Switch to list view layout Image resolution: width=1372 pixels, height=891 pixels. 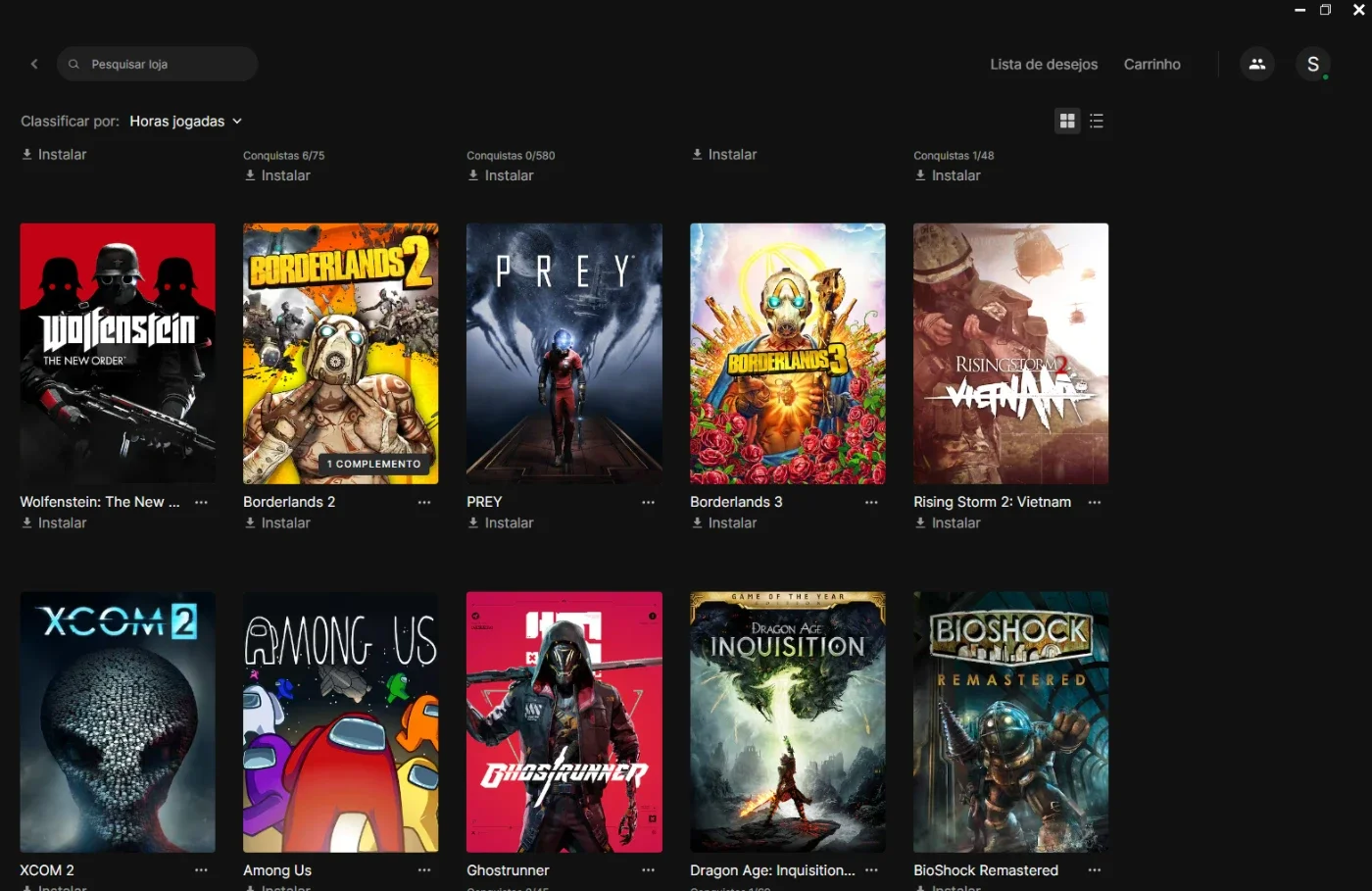[1097, 121]
